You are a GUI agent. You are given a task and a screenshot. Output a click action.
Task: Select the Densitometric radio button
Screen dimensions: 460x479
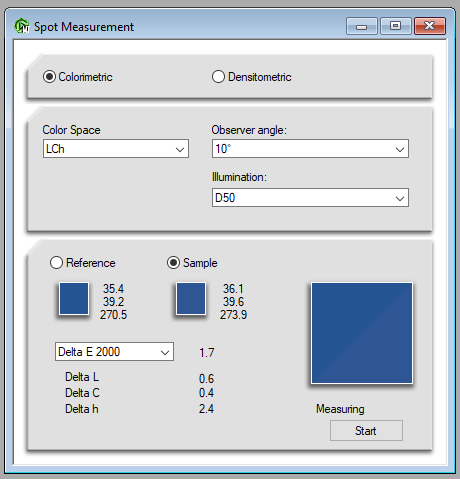click(x=218, y=77)
